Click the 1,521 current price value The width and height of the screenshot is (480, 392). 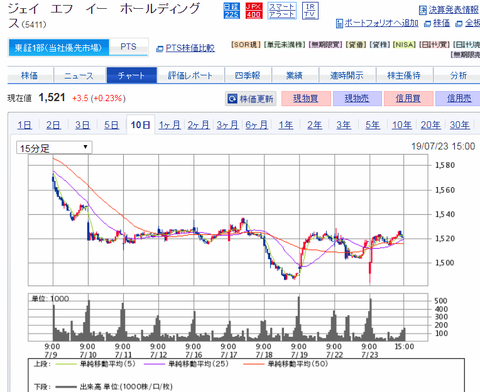click(x=52, y=98)
